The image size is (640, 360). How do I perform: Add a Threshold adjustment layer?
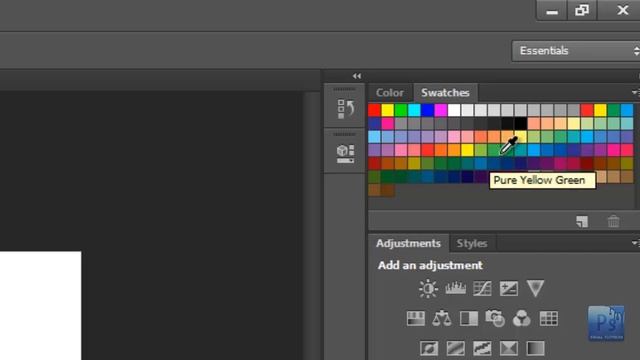(482, 348)
